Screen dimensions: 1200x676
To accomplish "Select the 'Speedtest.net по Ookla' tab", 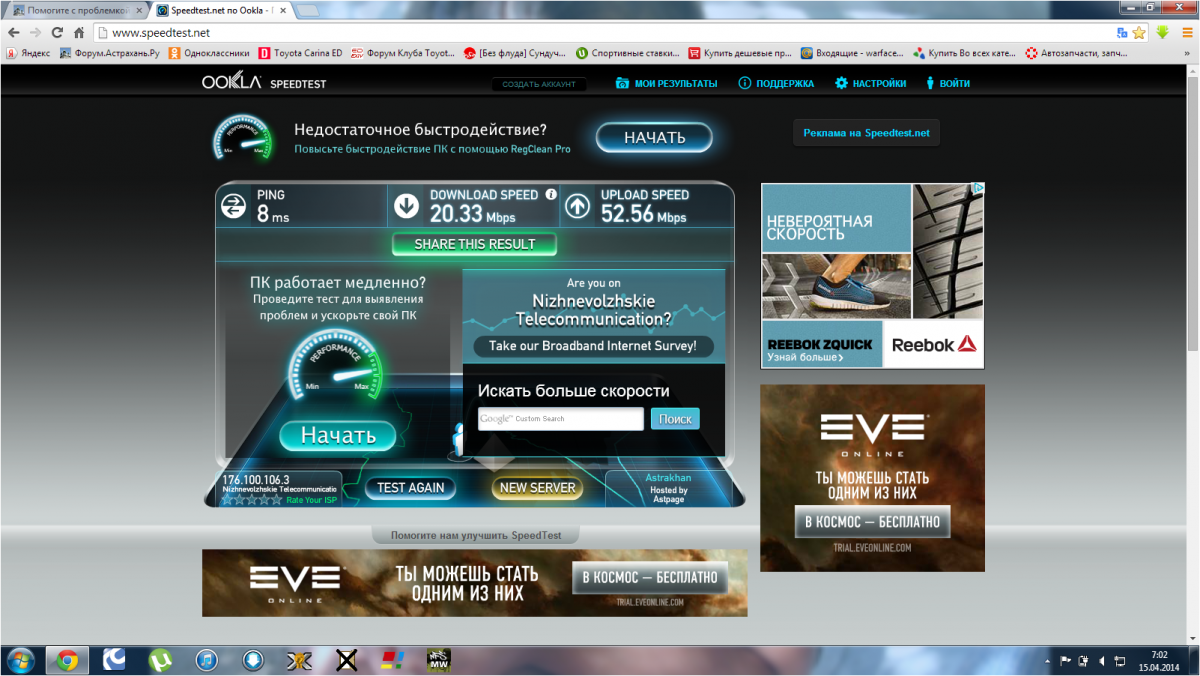I will click(x=222, y=10).
